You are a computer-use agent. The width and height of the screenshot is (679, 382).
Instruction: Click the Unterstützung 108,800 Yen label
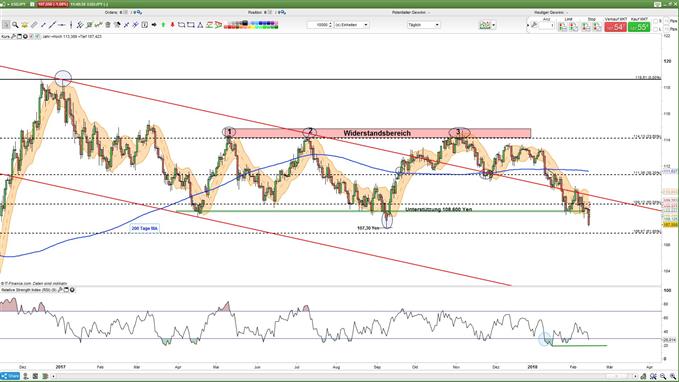click(x=439, y=210)
